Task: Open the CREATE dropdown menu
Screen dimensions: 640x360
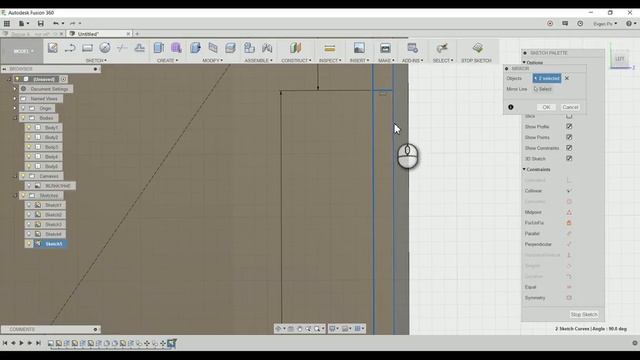Action: (167, 60)
